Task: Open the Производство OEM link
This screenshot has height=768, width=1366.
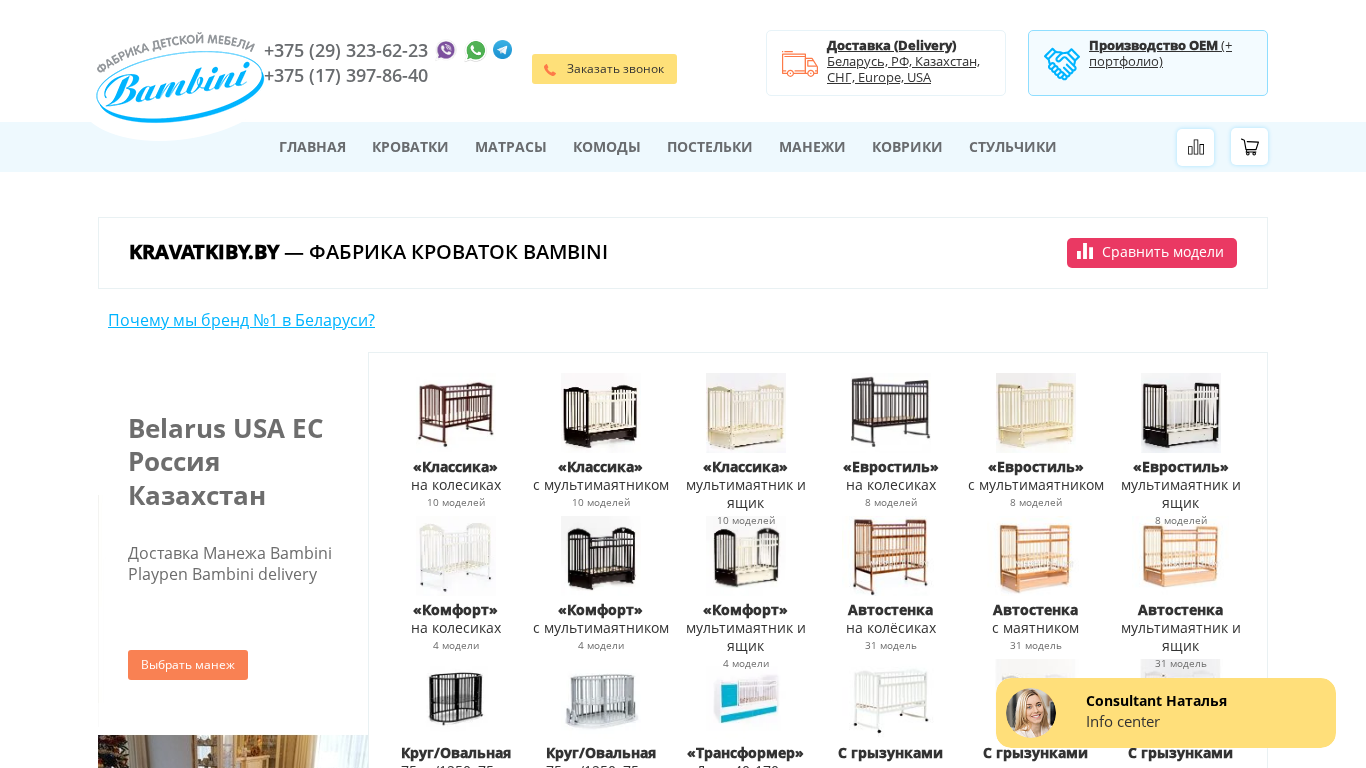Action: tap(1160, 53)
